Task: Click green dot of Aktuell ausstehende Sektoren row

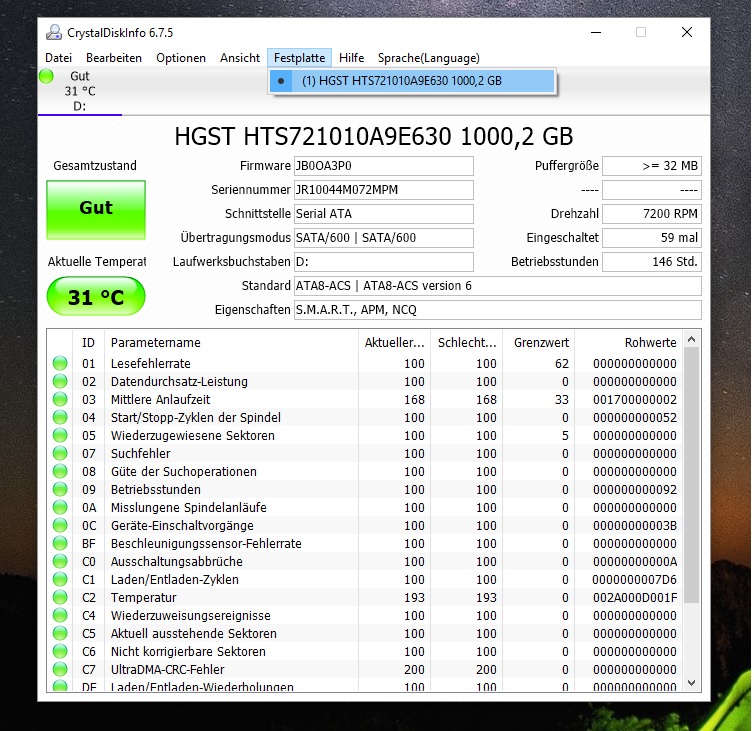Action: (x=60, y=633)
